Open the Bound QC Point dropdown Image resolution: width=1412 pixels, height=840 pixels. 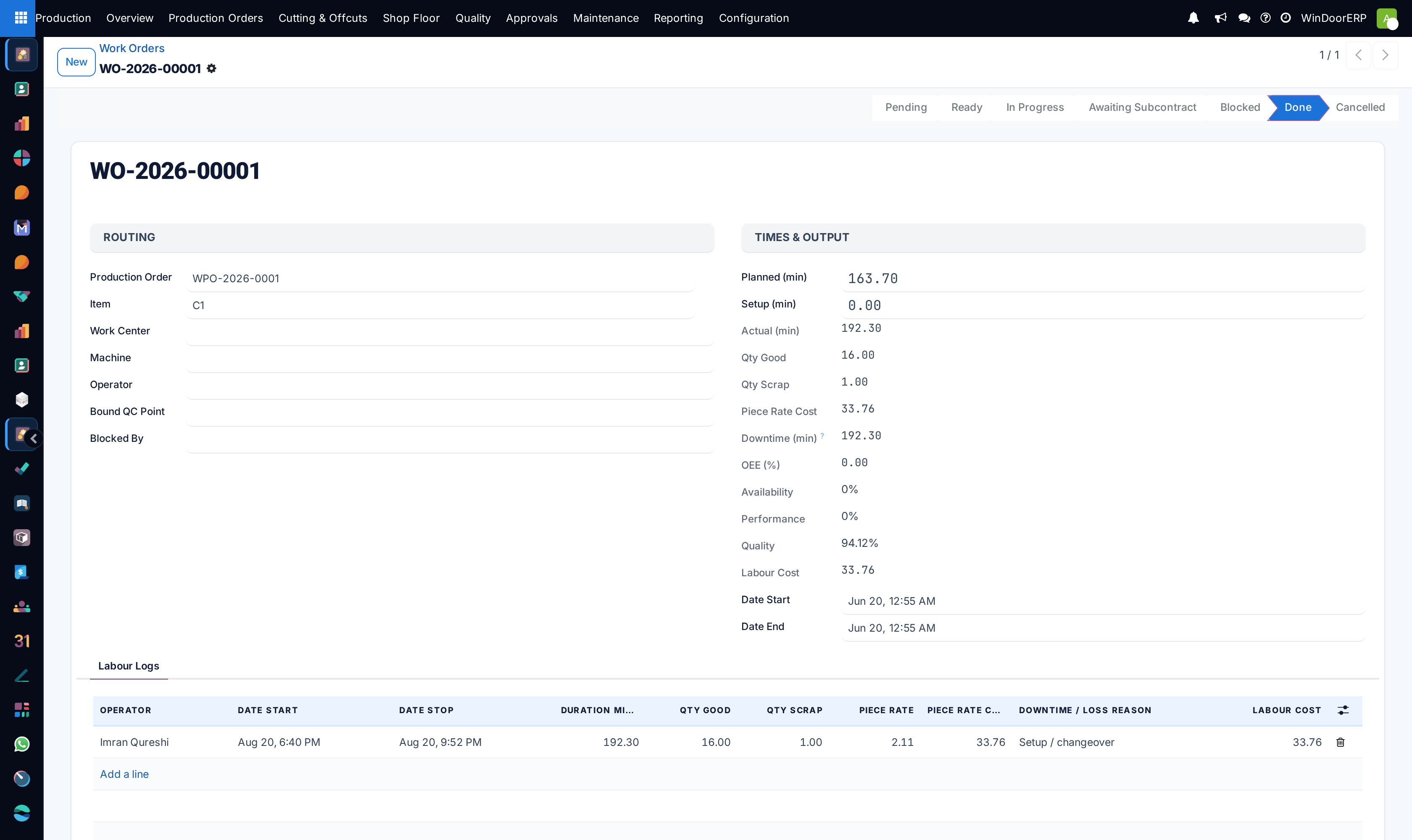click(x=450, y=413)
